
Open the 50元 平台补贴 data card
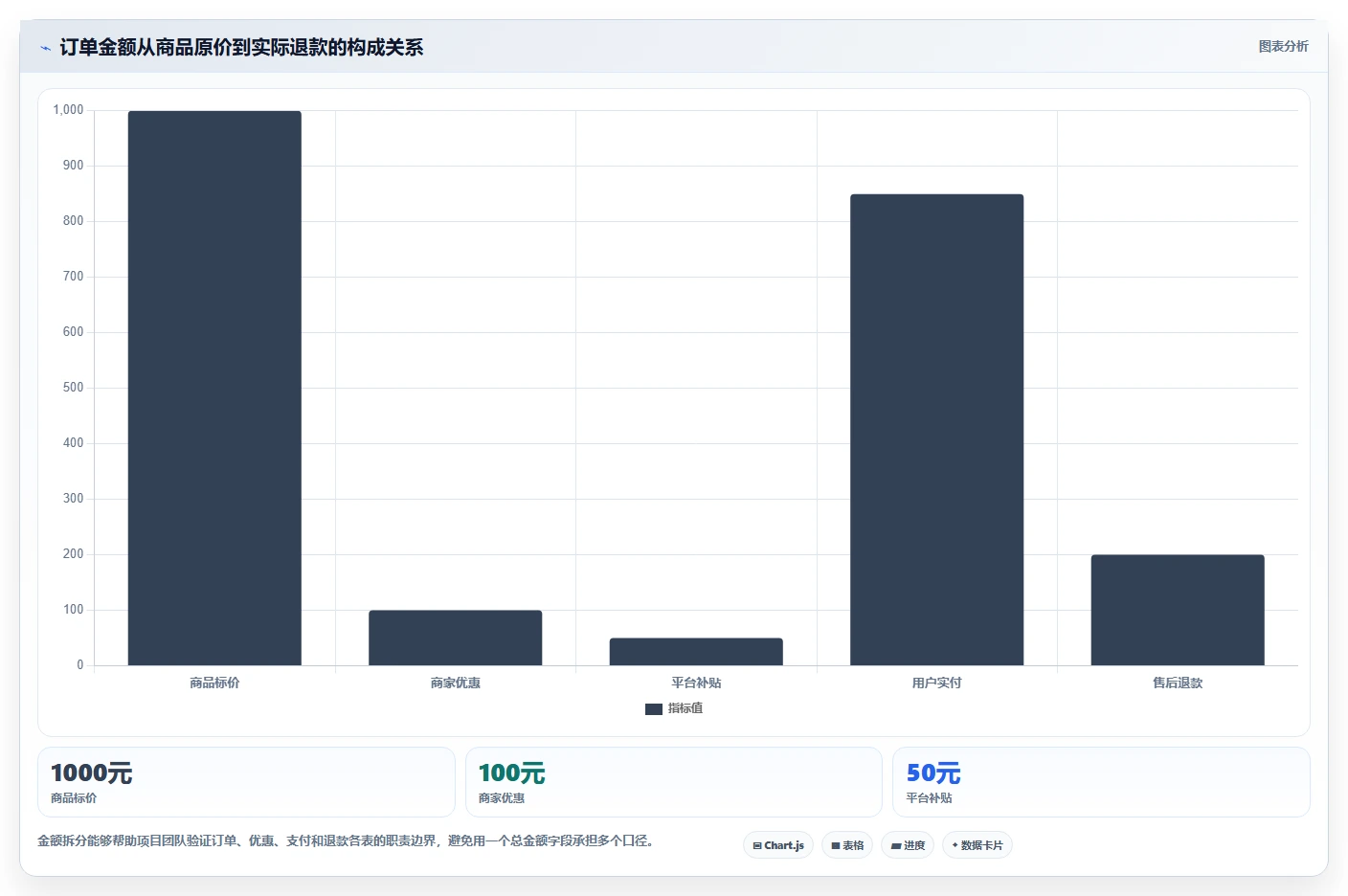pyautogui.click(x=1101, y=782)
